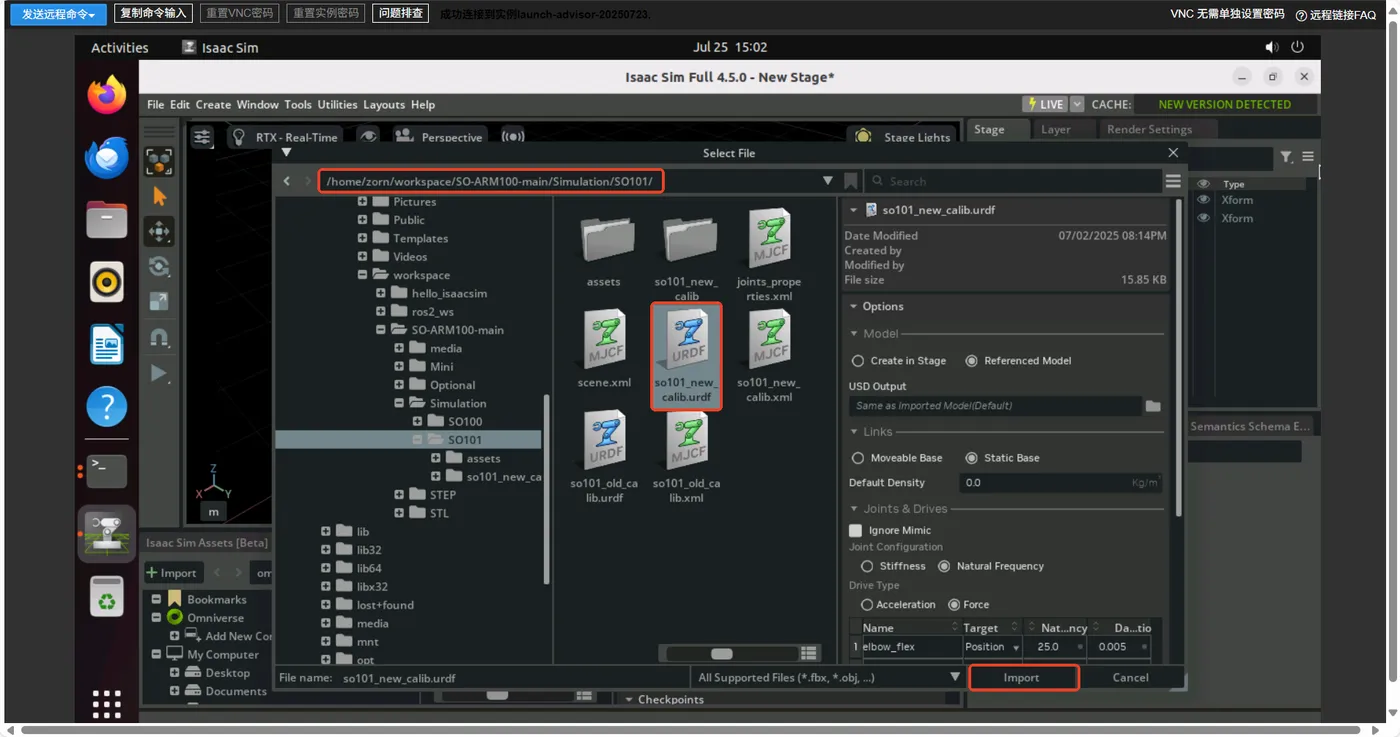This screenshot has width=1400, height=737.
Task: Select the arrow selection tool in left toolbar
Action: 159,196
